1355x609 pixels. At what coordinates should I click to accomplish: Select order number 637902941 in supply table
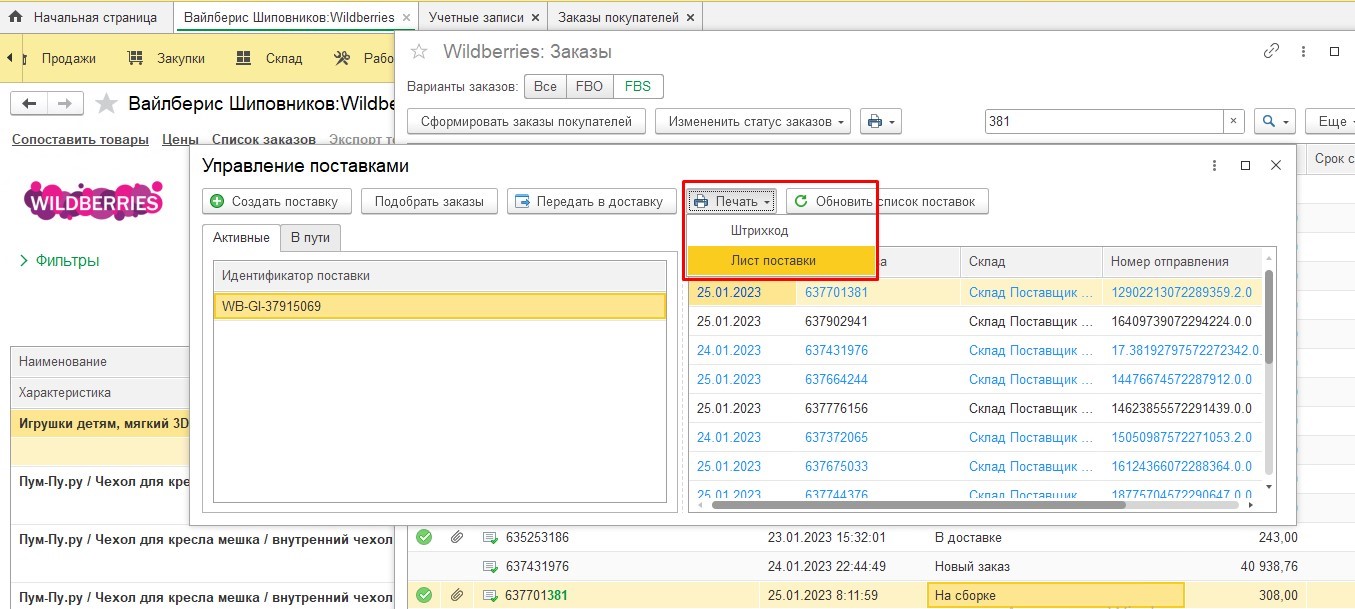click(836, 322)
